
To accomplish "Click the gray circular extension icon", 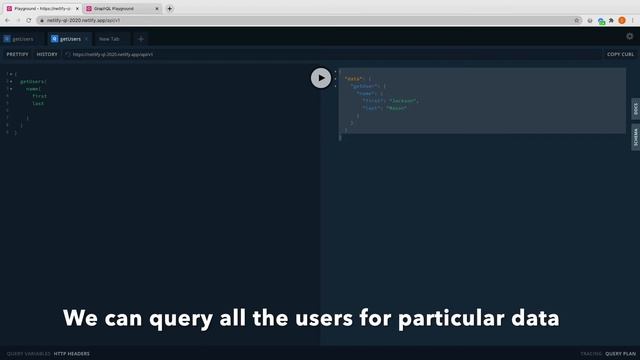I will pos(590,20).
